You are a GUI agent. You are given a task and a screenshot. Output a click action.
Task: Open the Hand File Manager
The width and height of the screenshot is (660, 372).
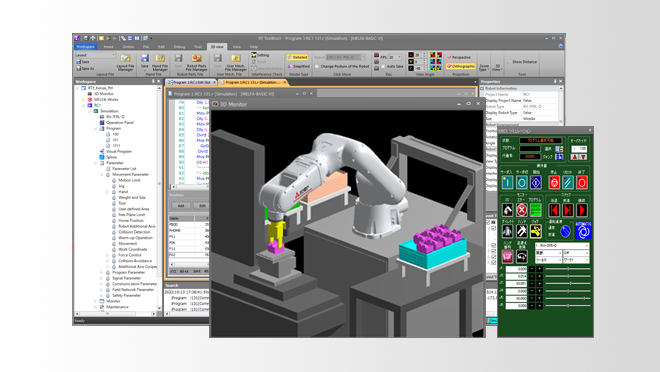(160, 62)
